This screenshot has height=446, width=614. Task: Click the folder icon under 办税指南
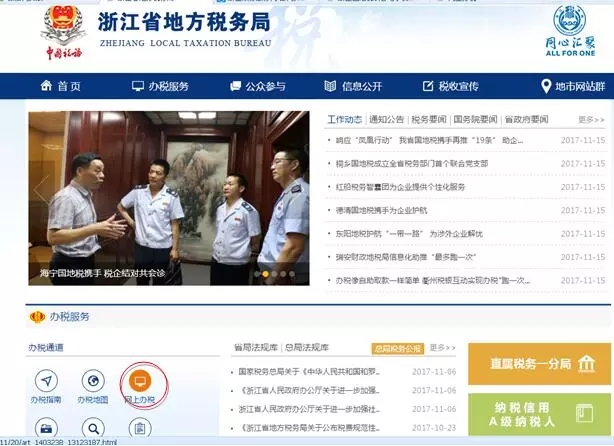(x=46, y=428)
